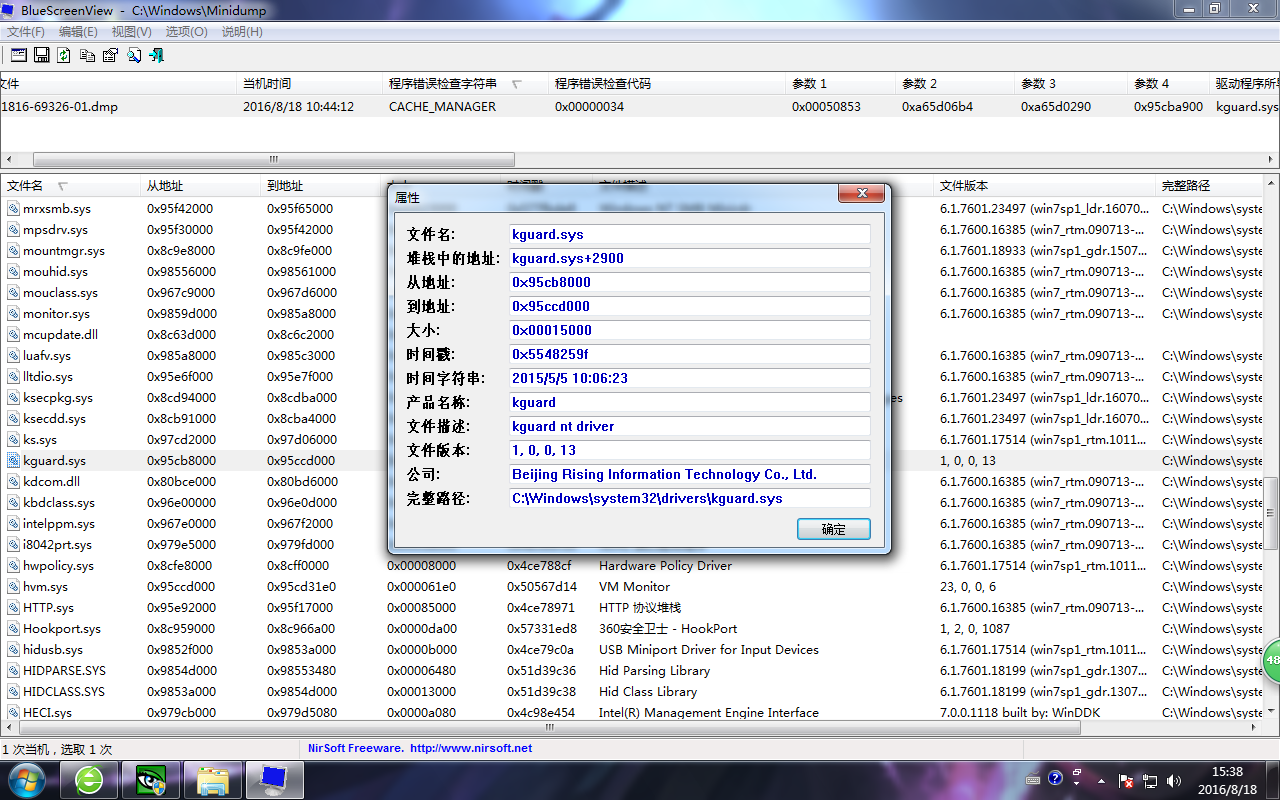Viewport: 1280px width, 800px height.
Task: Click the 时间戳 field 0x5548259f
Action: coord(690,355)
